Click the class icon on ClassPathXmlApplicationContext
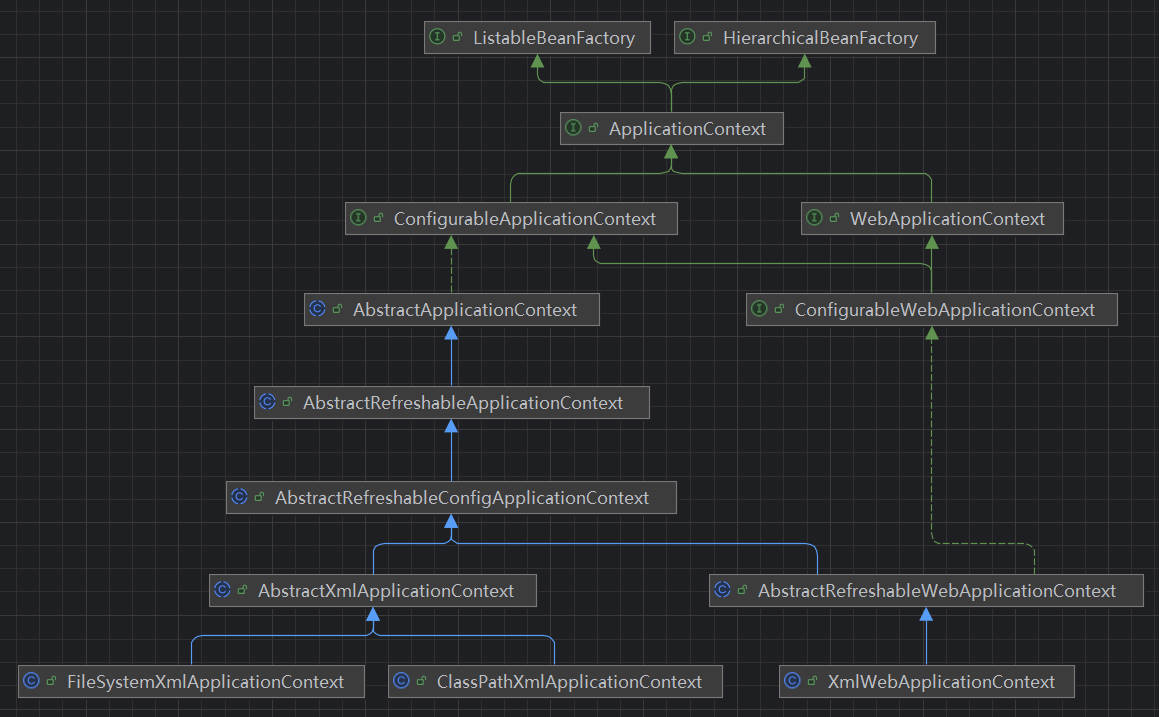 click(x=401, y=682)
